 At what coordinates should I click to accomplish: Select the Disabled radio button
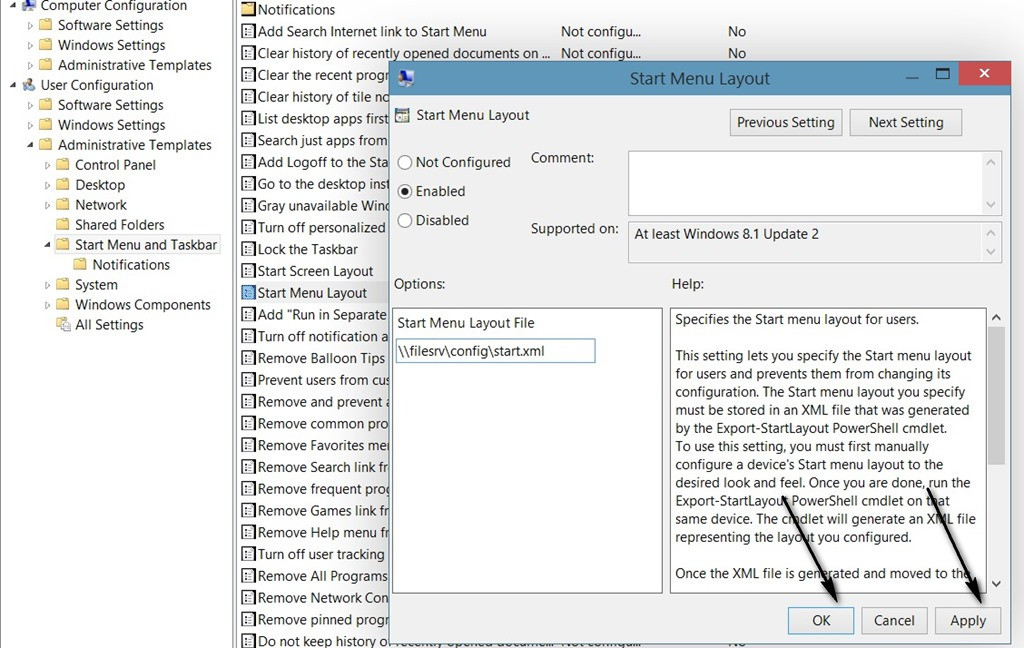click(x=405, y=220)
